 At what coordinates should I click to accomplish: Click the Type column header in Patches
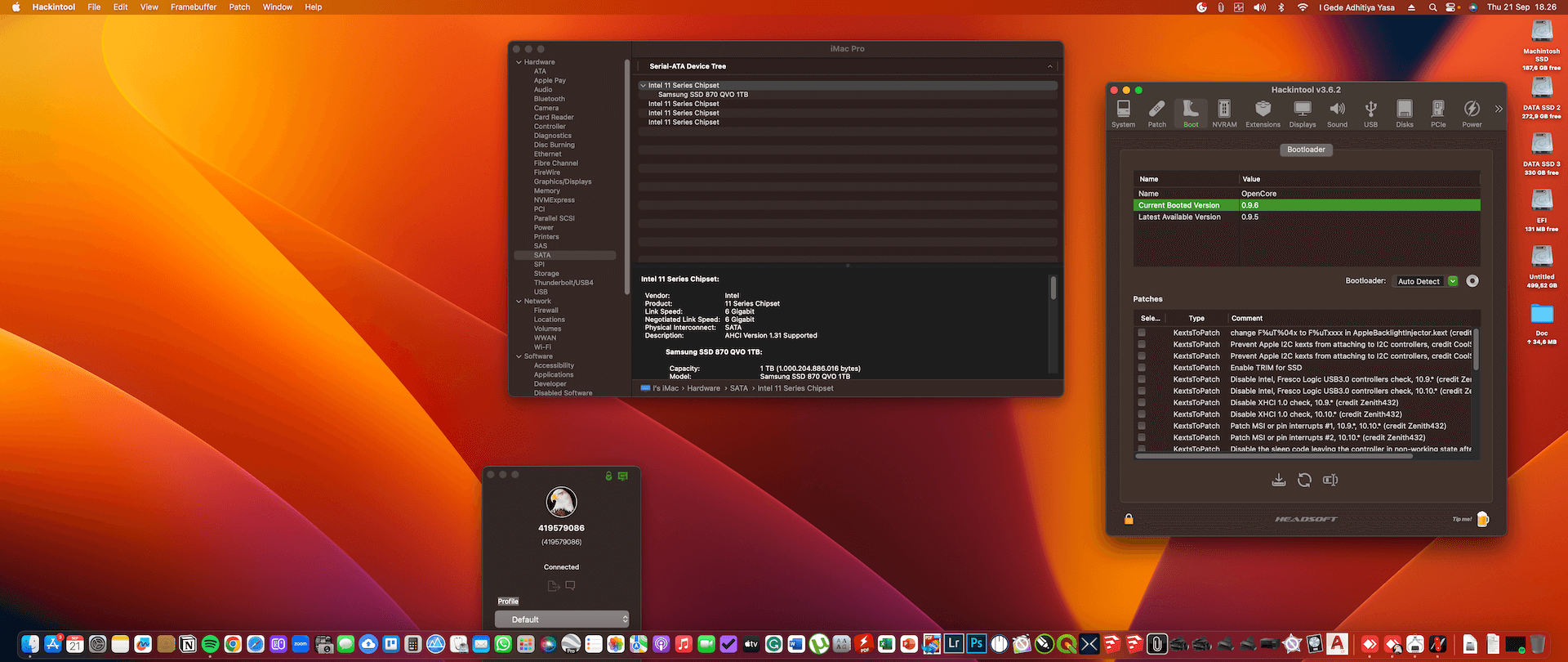click(1196, 318)
